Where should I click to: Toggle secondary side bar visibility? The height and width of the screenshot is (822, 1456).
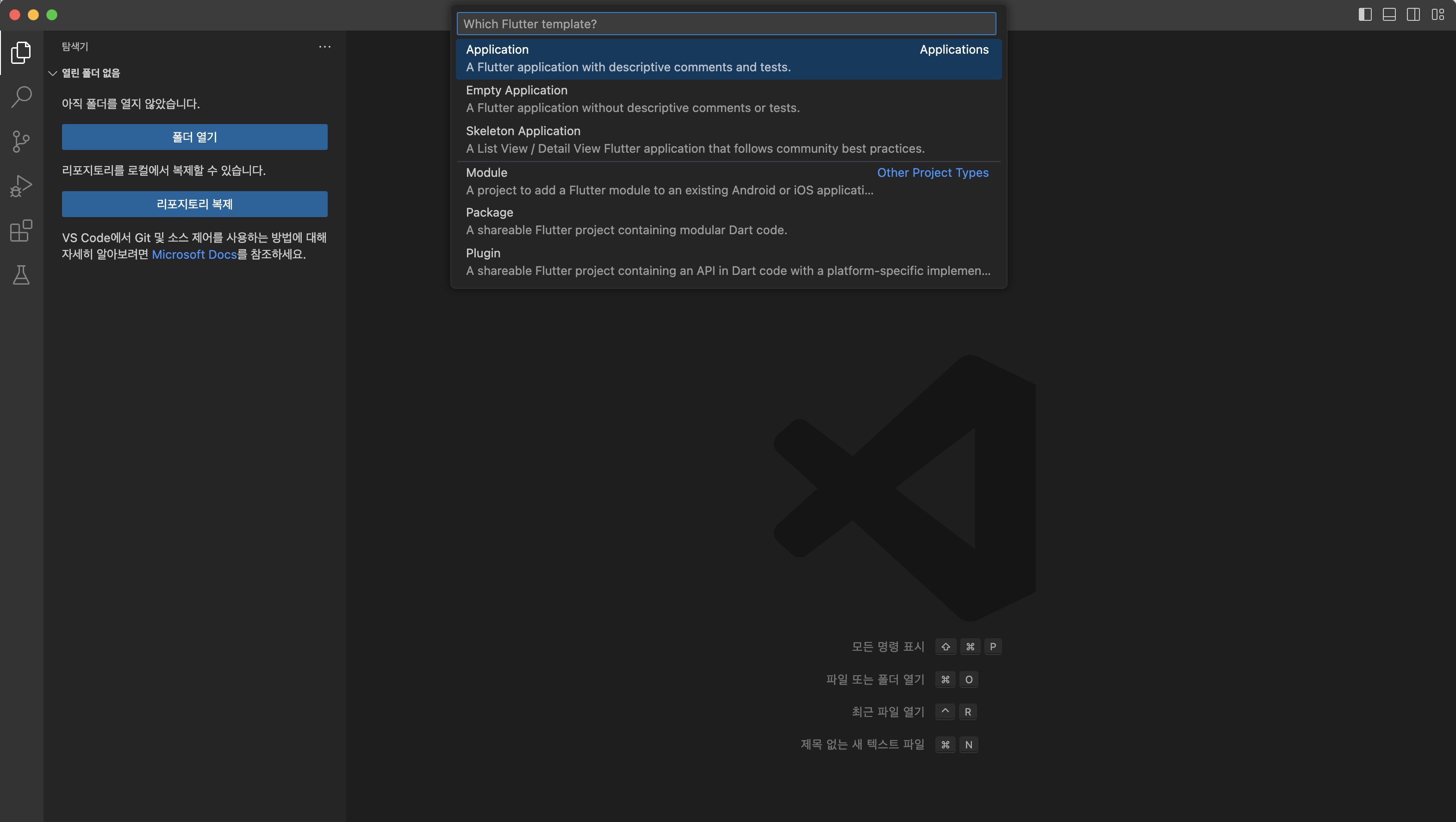pos(1413,15)
